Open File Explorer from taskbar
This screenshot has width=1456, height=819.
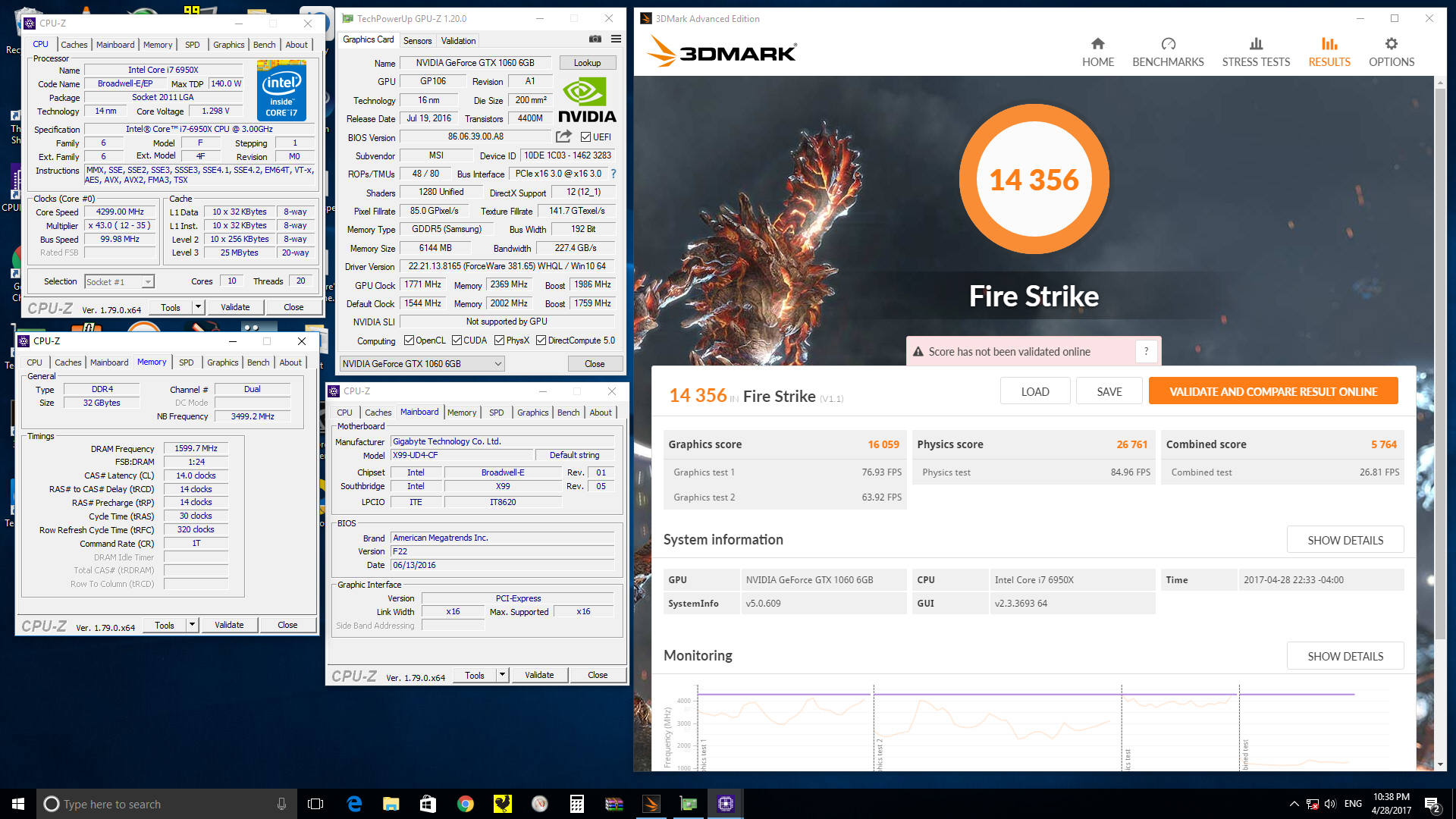tap(391, 804)
